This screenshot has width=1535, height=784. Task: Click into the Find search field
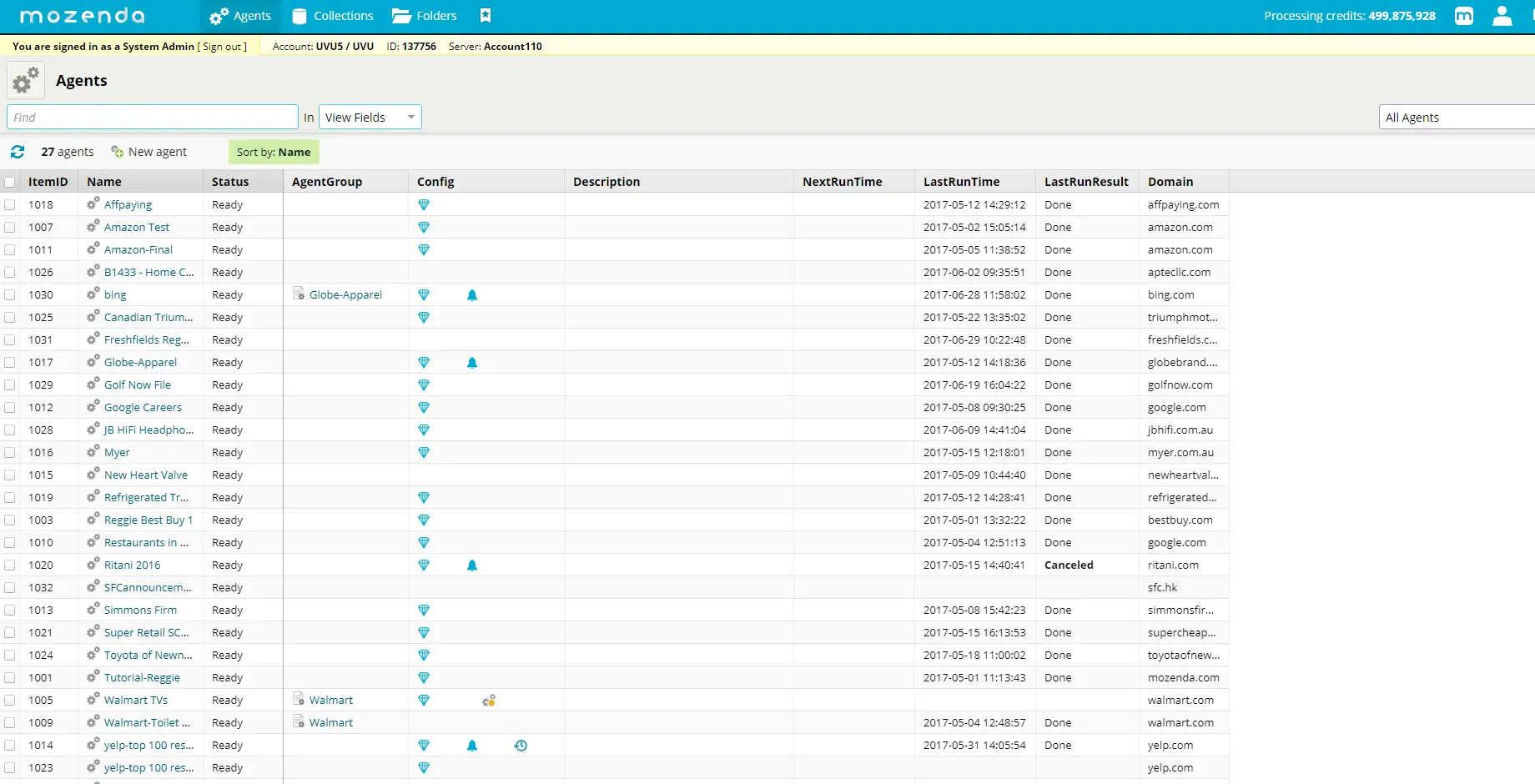tap(152, 118)
